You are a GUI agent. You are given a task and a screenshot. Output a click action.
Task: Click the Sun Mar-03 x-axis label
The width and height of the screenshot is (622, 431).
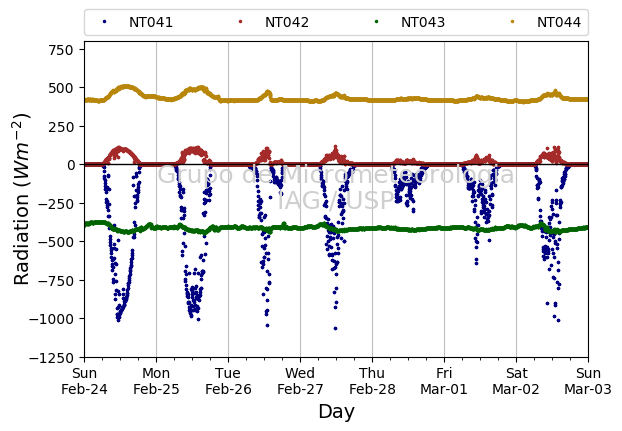pyautogui.click(x=588, y=381)
